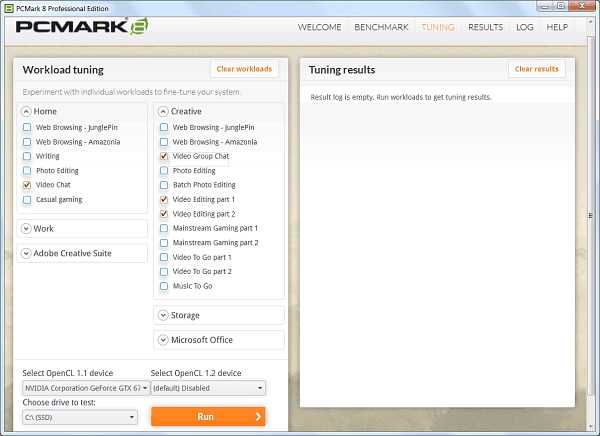Click Clear workloads button
The width and height of the screenshot is (600, 436).
(244, 69)
